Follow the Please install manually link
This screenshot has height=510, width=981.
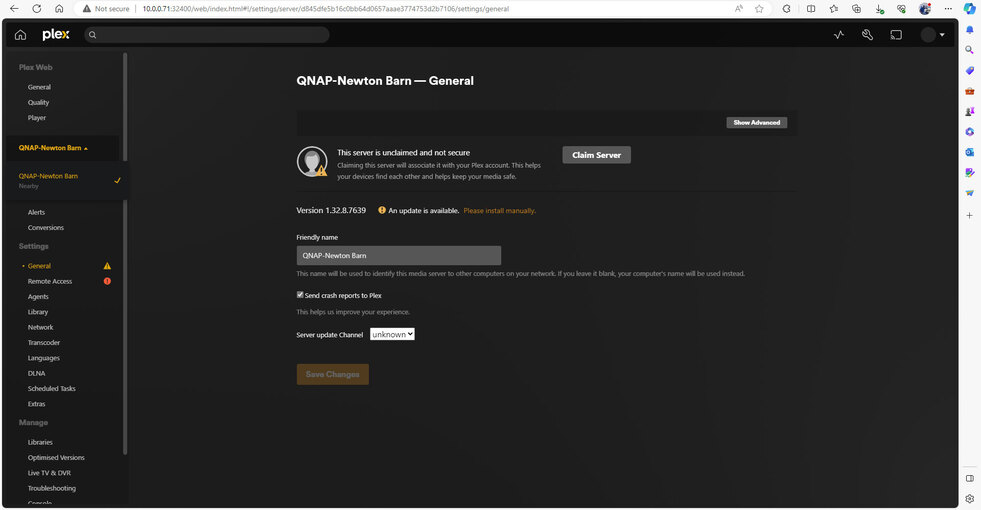tap(499, 211)
